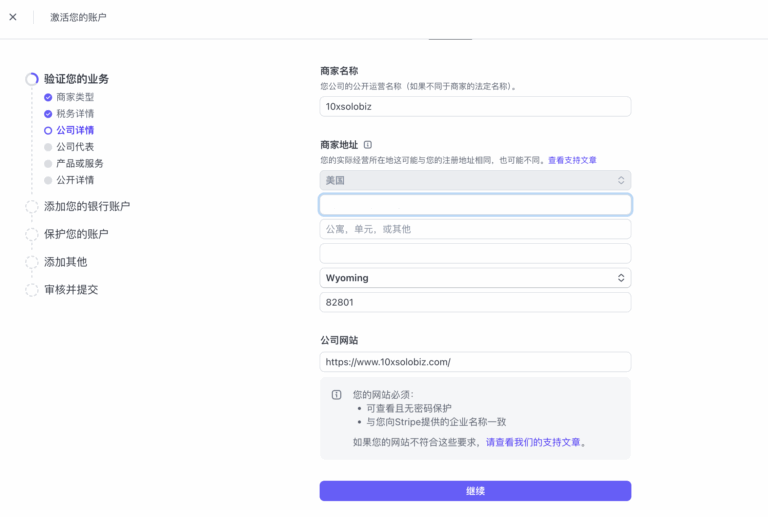Jump to the 公开详情 step
This screenshot has width=768, height=517.
[76, 180]
